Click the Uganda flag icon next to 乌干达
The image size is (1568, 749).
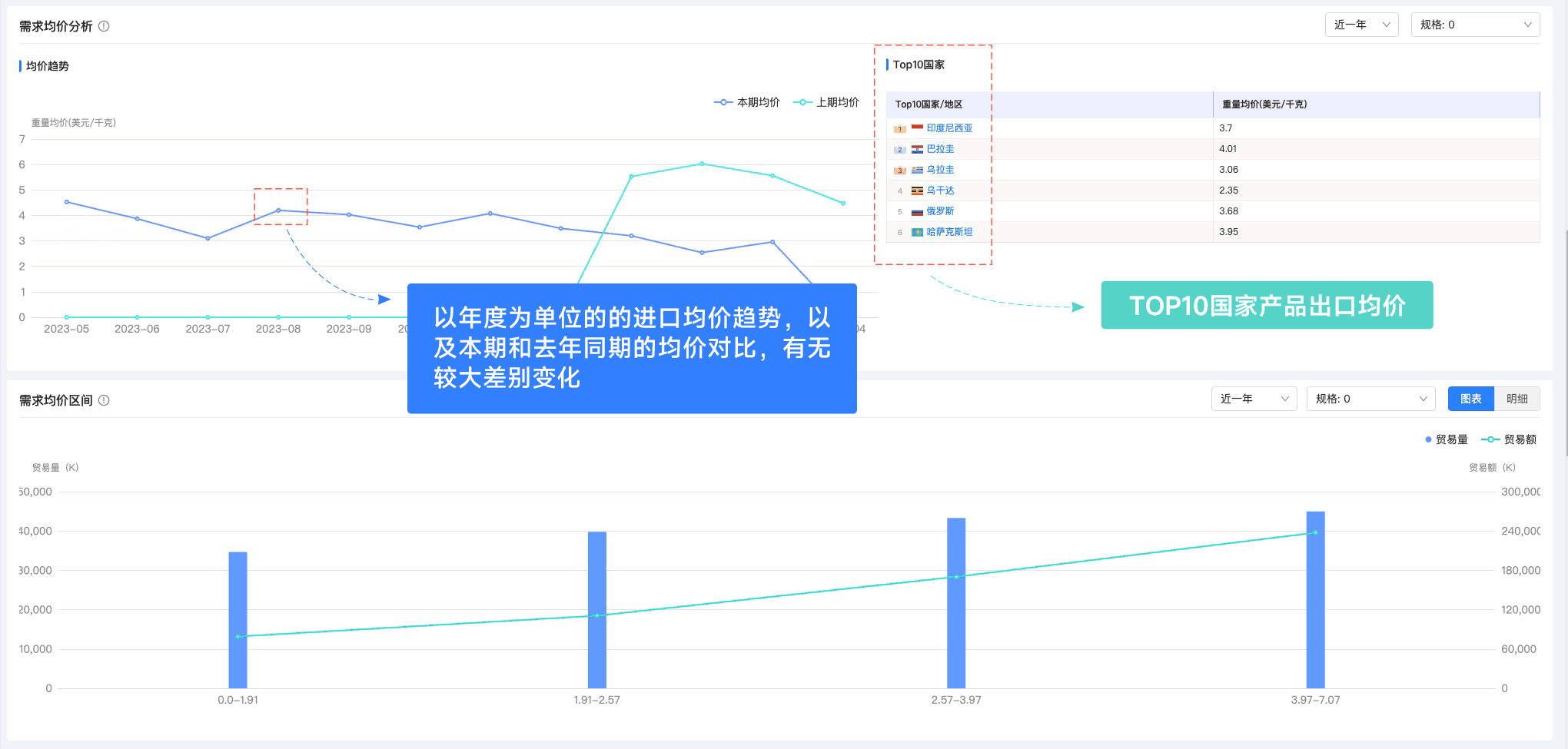coord(917,190)
